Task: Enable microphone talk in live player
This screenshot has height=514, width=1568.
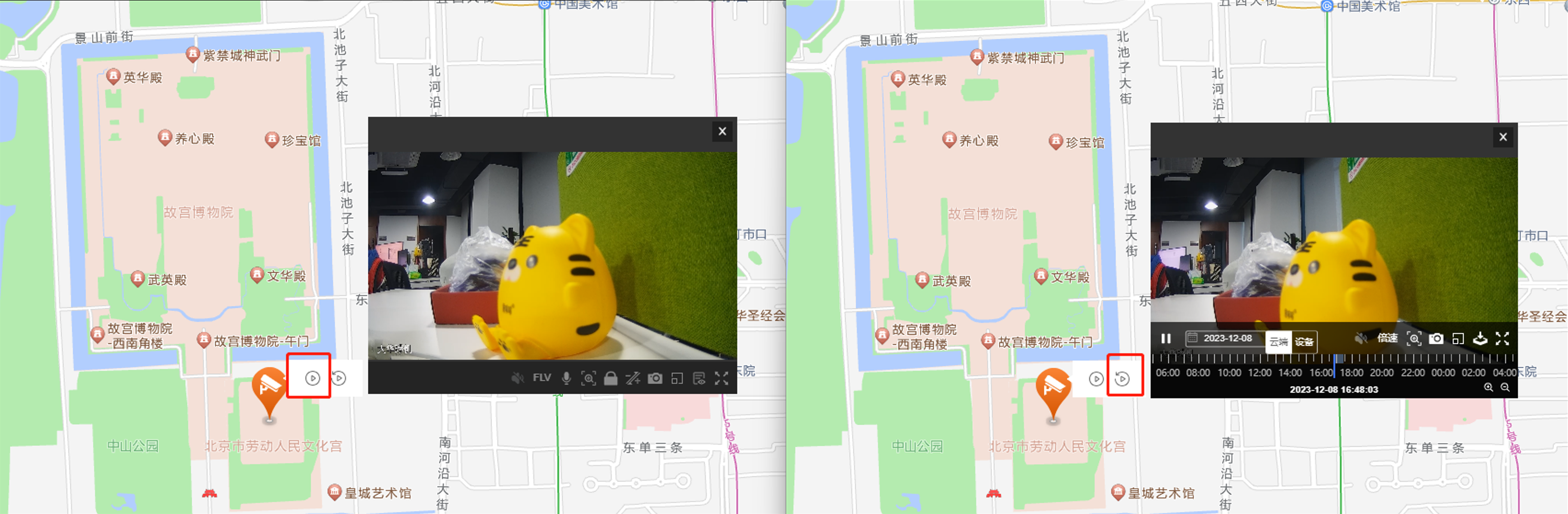Action: coord(566,378)
